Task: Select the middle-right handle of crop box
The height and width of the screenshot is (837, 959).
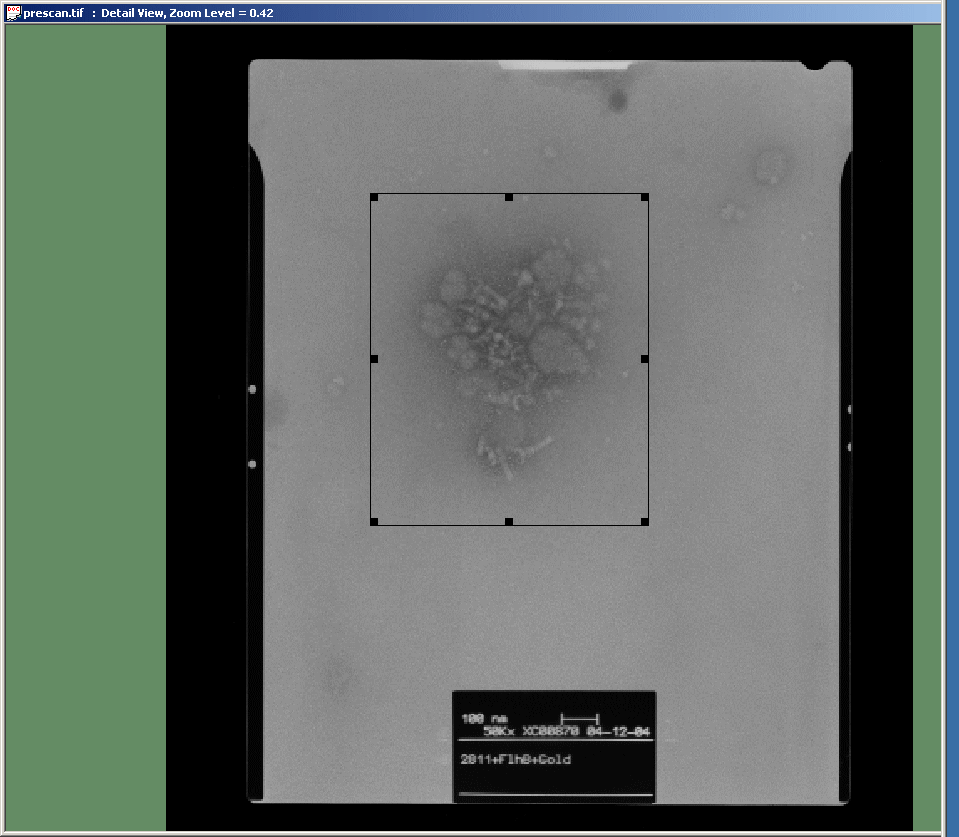Action: (x=644, y=358)
